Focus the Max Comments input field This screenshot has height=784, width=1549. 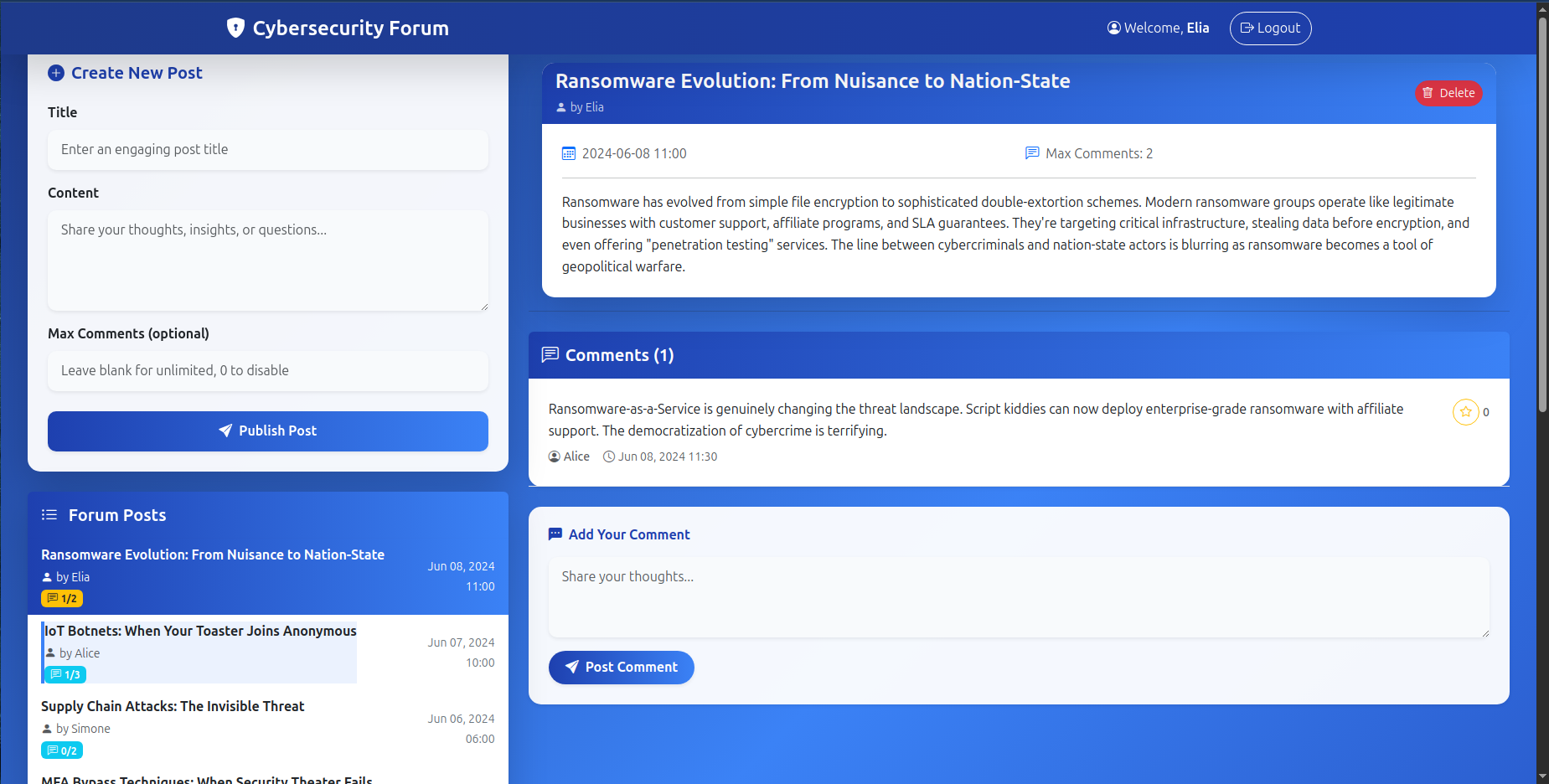pyautogui.click(x=268, y=370)
